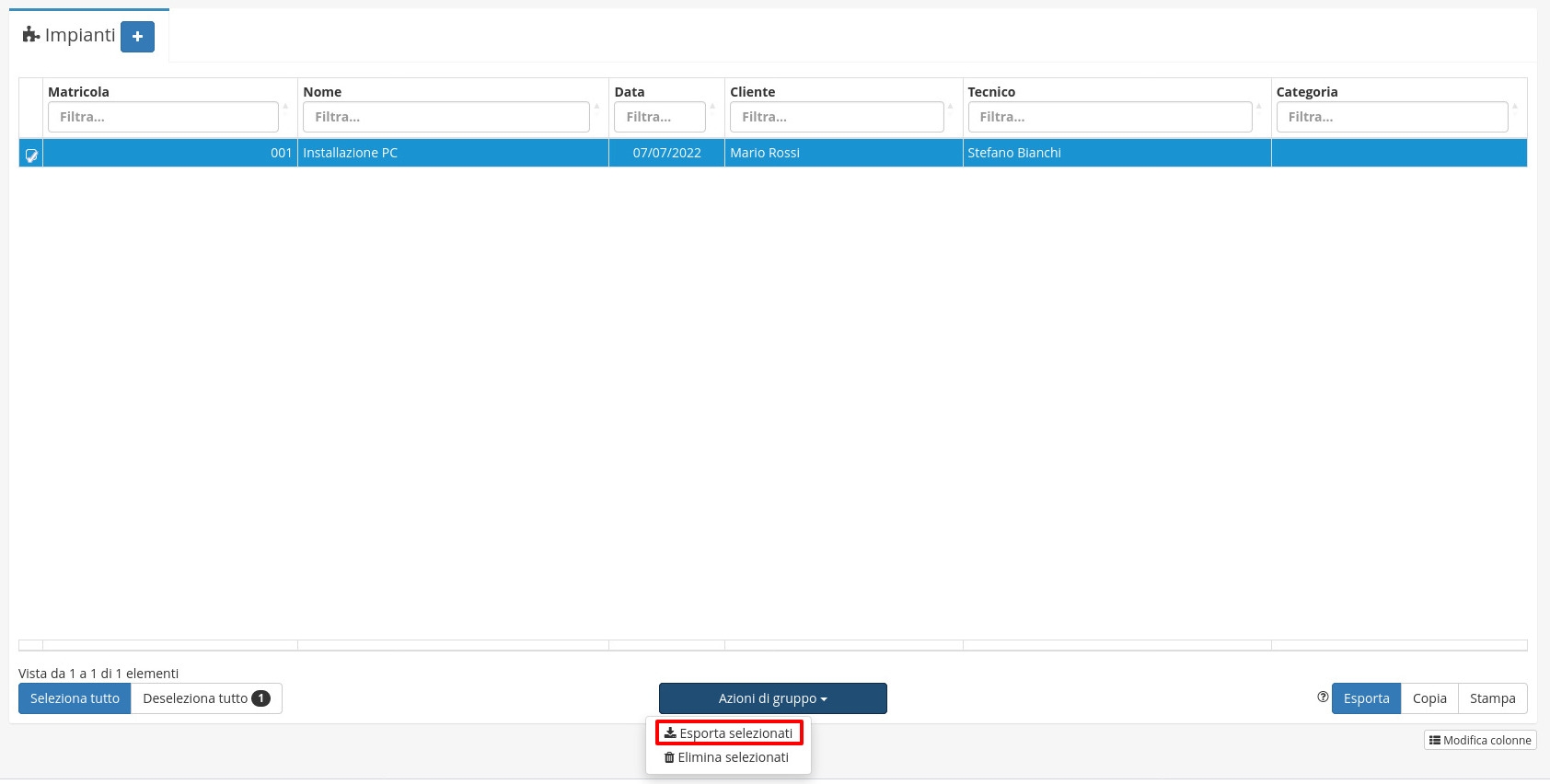Click sort arrows on Nome column
The height and width of the screenshot is (784, 1550).
coord(596,107)
